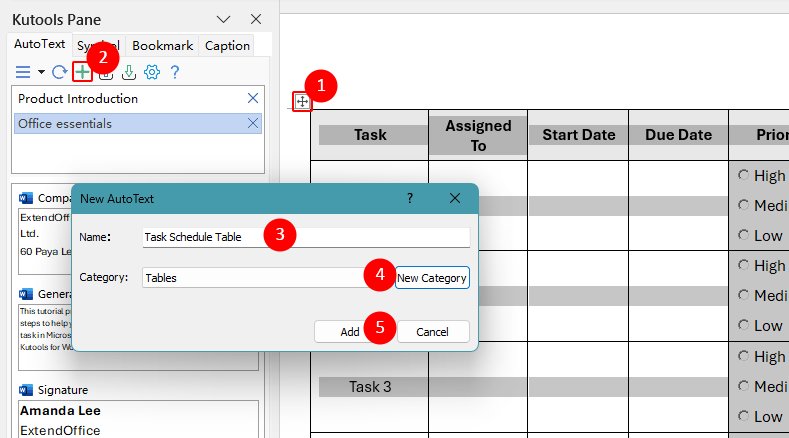Switch to the Caption tab
Viewport: 789px width, 438px height.
tap(227, 46)
